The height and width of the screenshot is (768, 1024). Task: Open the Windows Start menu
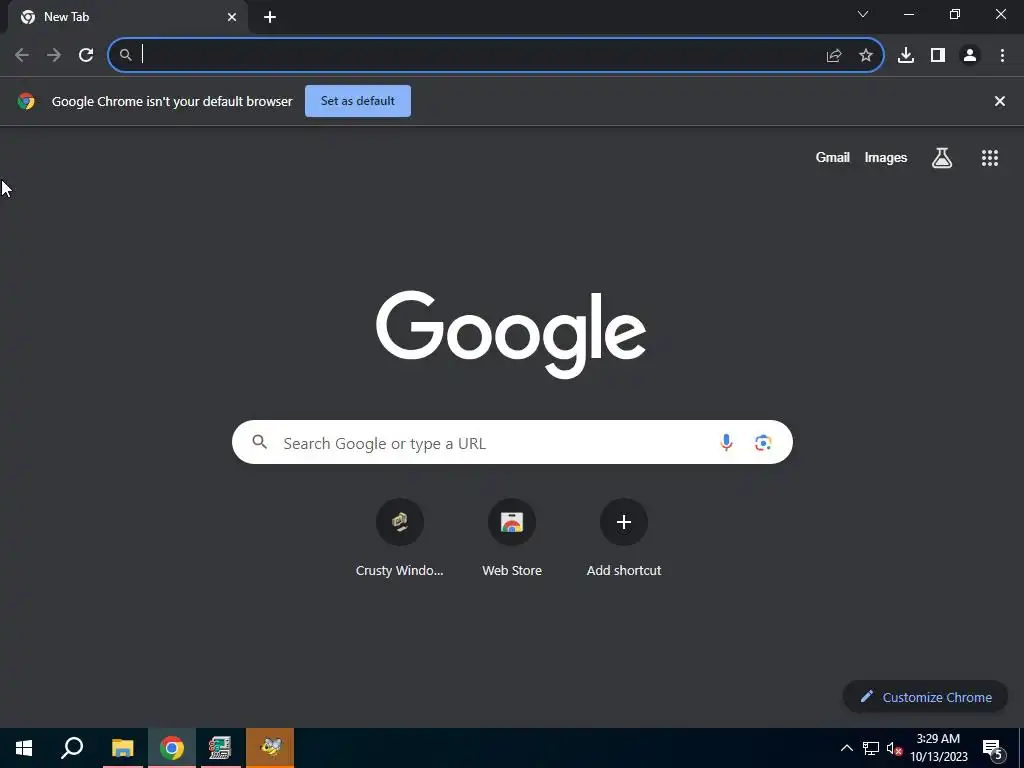coord(24,748)
